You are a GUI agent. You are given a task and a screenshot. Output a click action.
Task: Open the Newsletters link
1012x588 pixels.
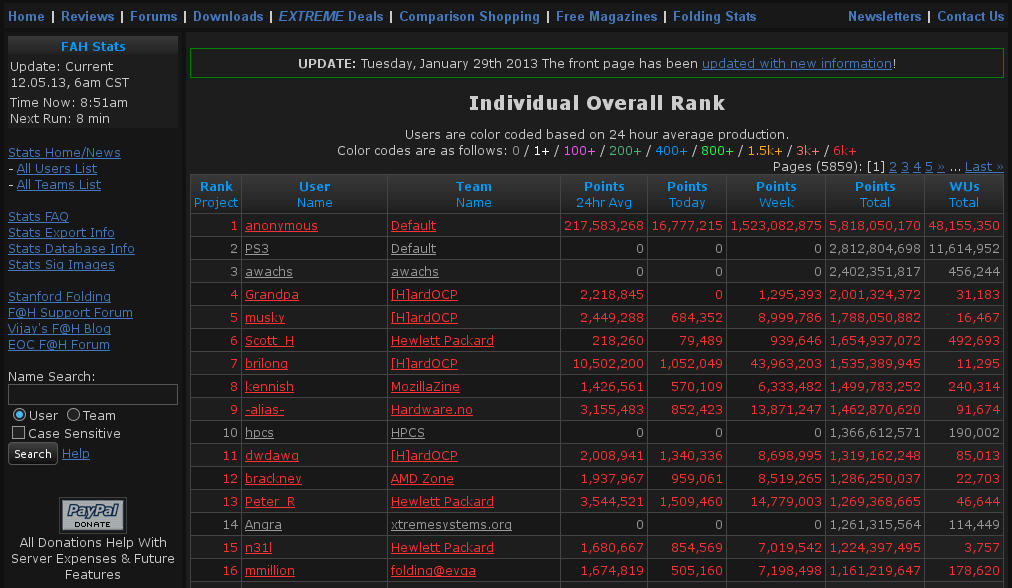(885, 17)
